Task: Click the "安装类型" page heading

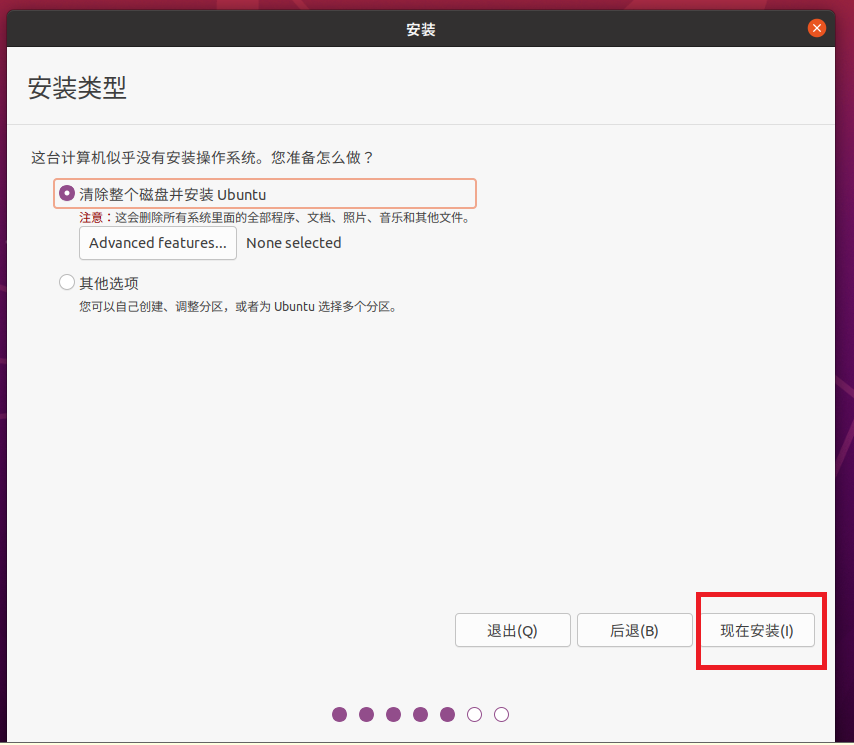Action: 77,88
